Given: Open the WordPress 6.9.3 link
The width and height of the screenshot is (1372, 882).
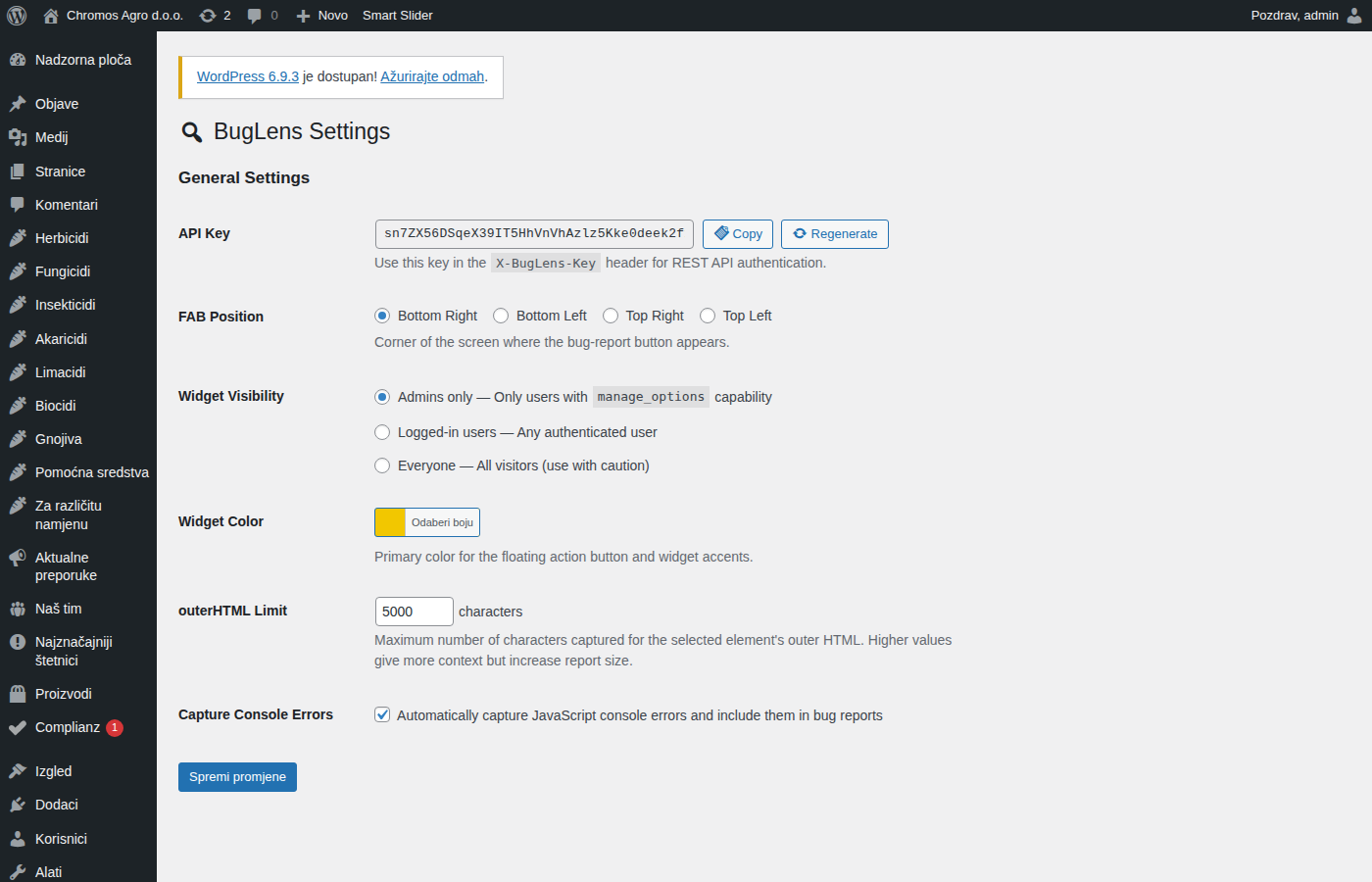Looking at the screenshot, I should click(x=248, y=76).
